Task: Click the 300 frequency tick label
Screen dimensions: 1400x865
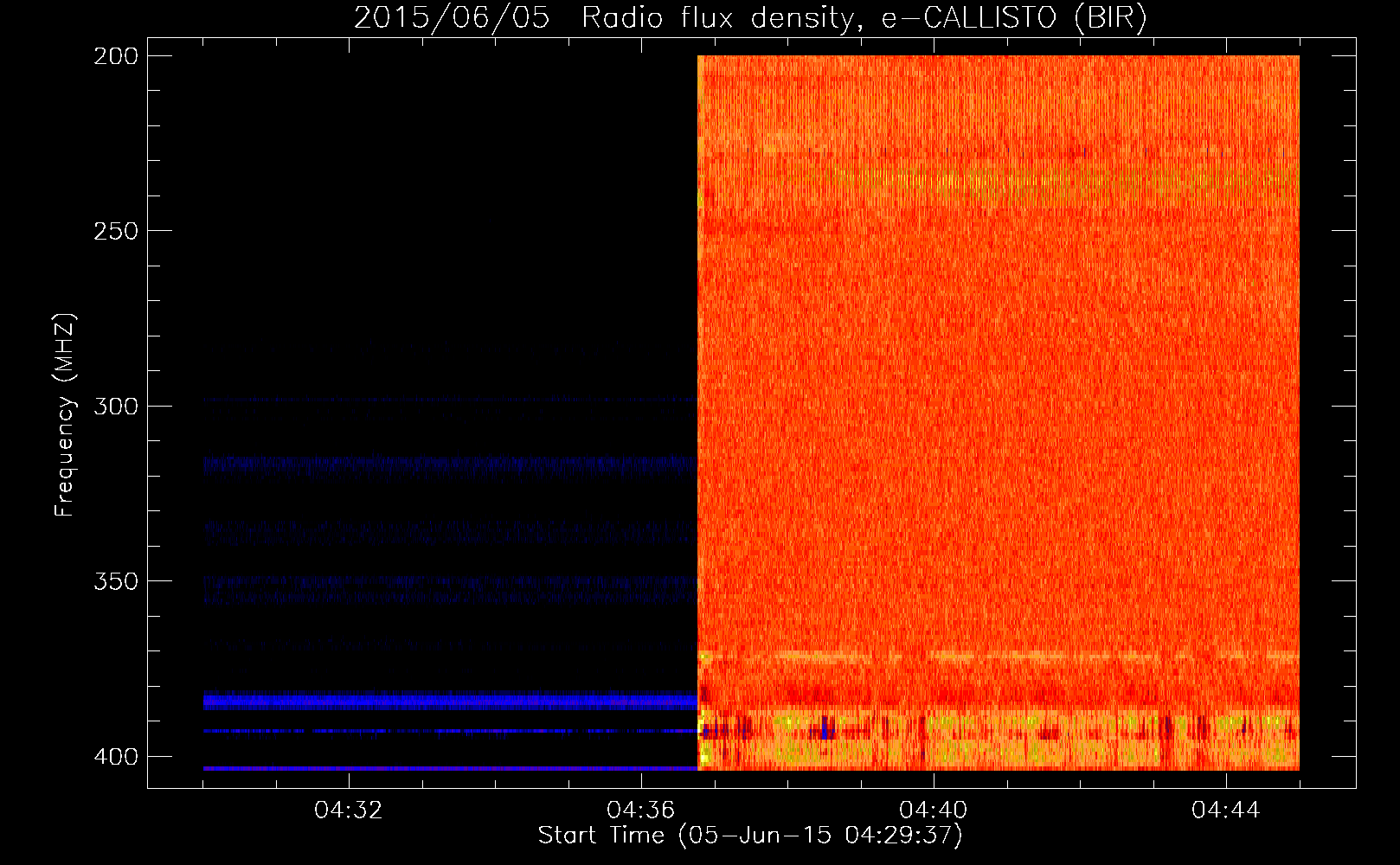Action: (116, 406)
